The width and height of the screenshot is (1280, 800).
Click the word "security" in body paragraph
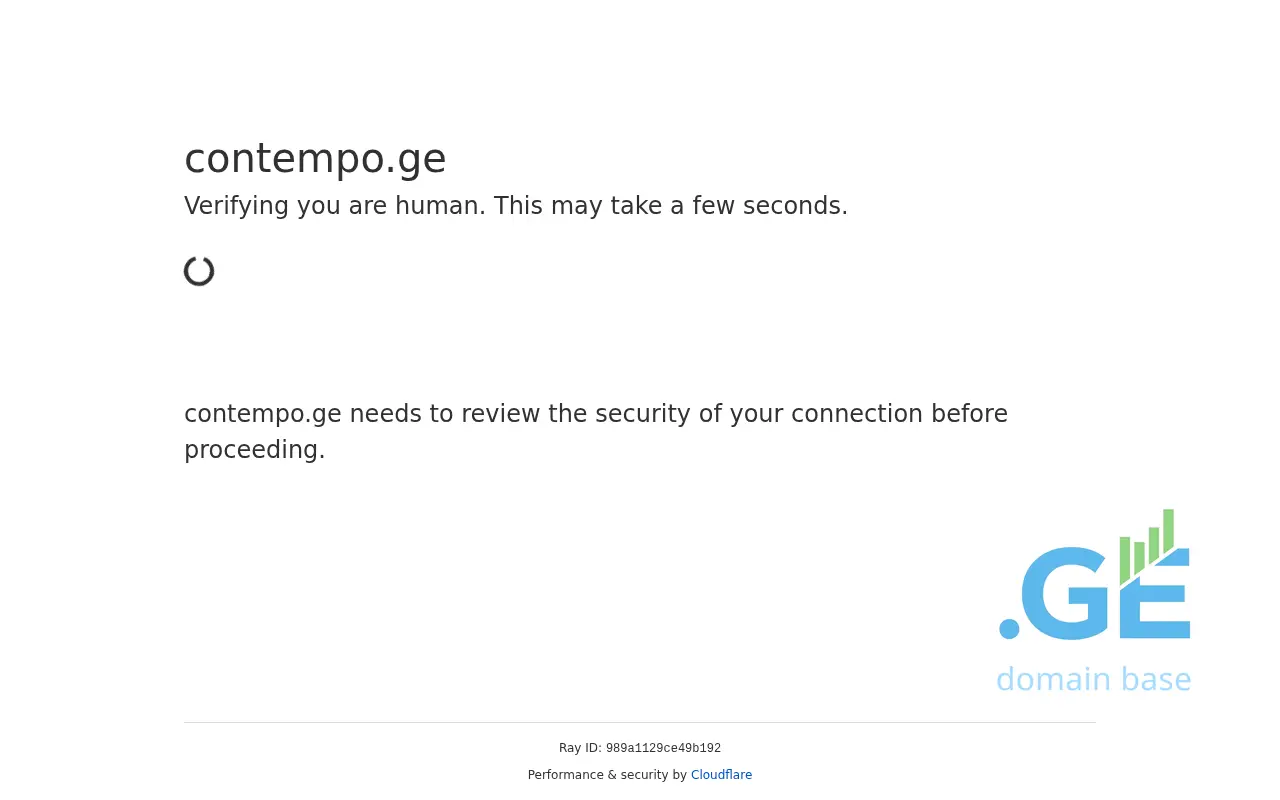643,414
